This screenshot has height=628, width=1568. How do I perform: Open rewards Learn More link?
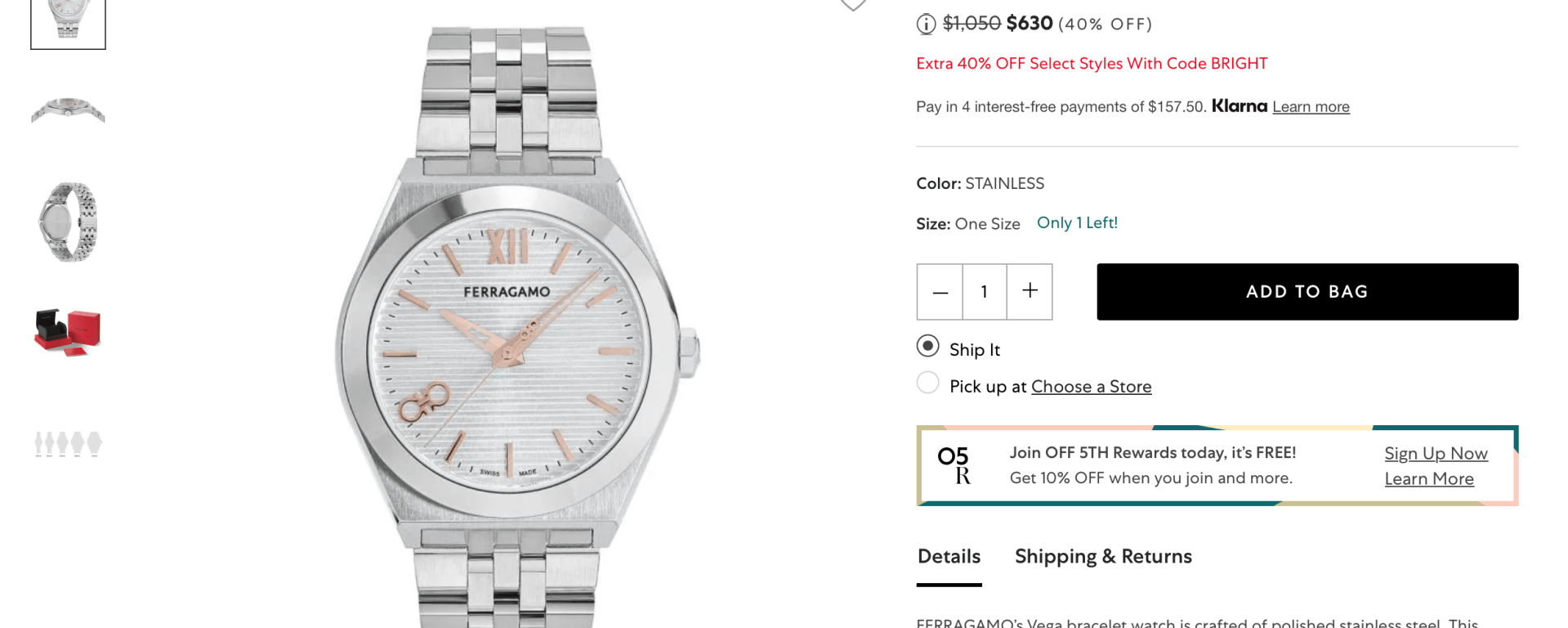click(1429, 479)
